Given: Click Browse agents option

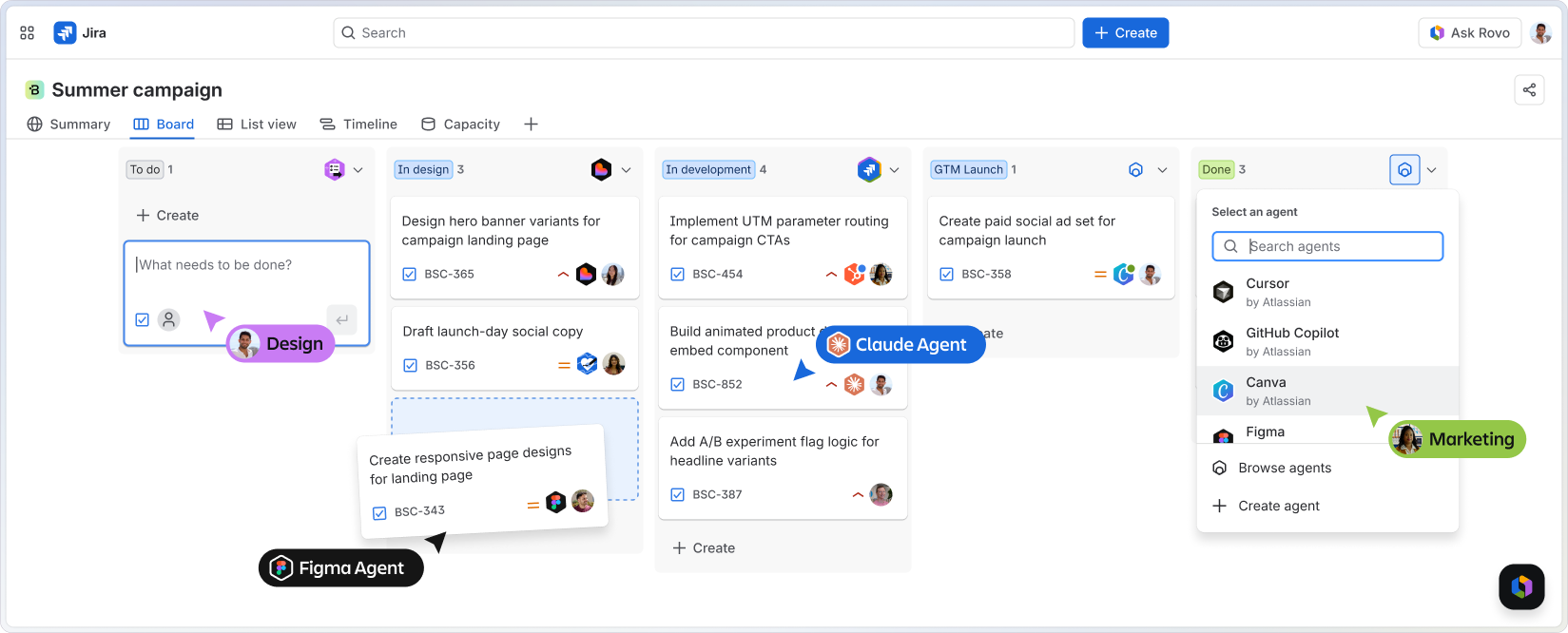Looking at the screenshot, I should point(1327,468).
